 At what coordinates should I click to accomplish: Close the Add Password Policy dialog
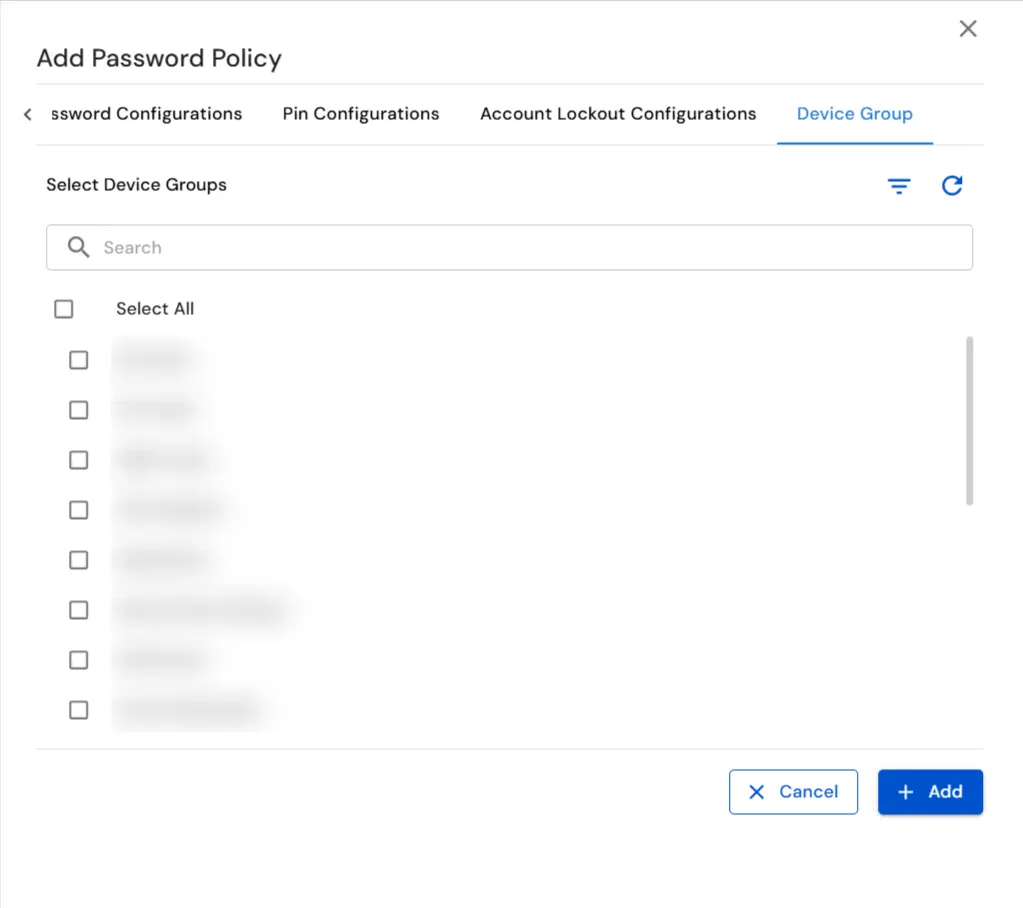(x=966, y=28)
